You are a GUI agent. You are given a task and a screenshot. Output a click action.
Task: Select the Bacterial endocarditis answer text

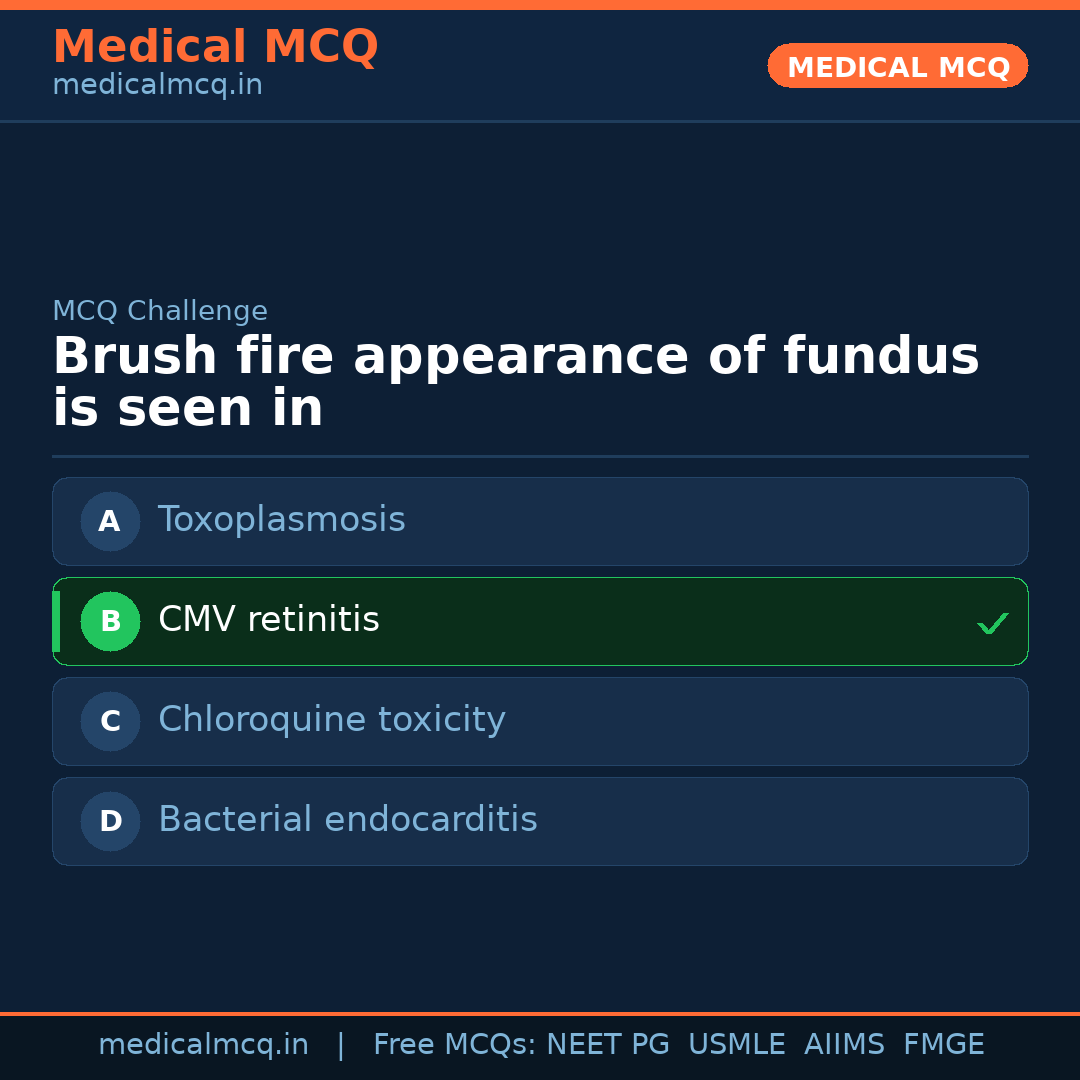click(x=347, y=820)
